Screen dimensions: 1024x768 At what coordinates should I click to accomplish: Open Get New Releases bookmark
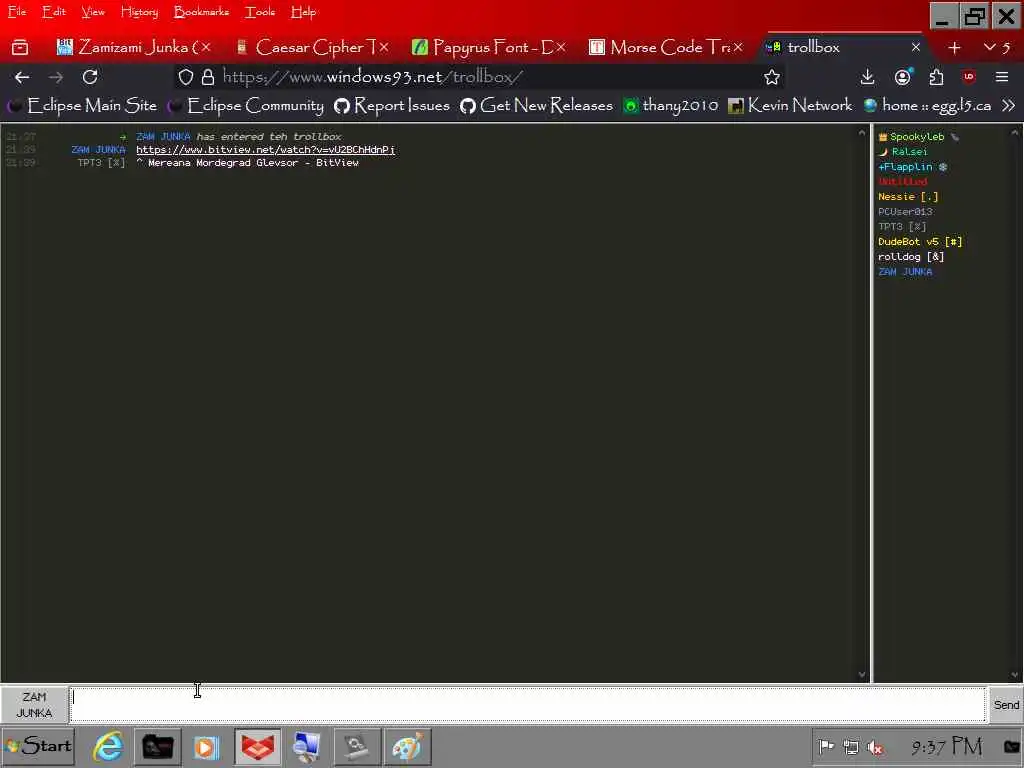pyautogui.click(x=536, y=105)
